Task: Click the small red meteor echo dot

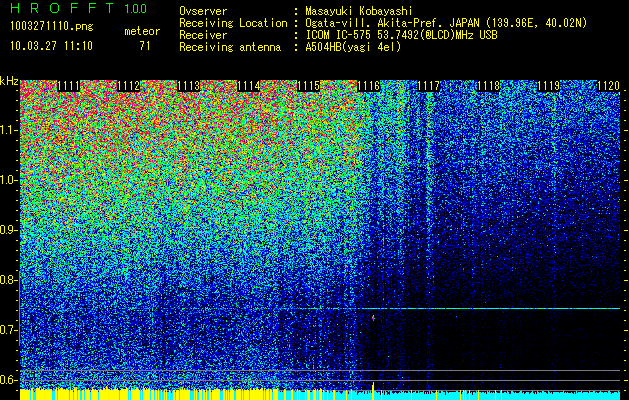Action: tap(373, 318)
